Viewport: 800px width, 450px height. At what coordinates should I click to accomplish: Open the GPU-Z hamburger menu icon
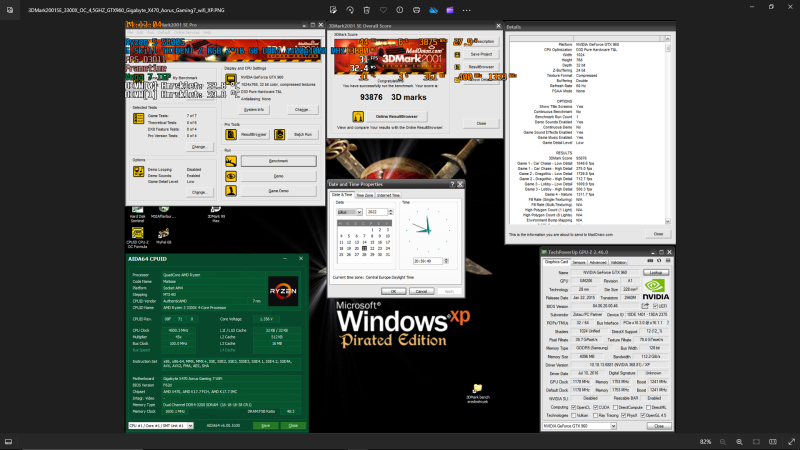(667, 261)
